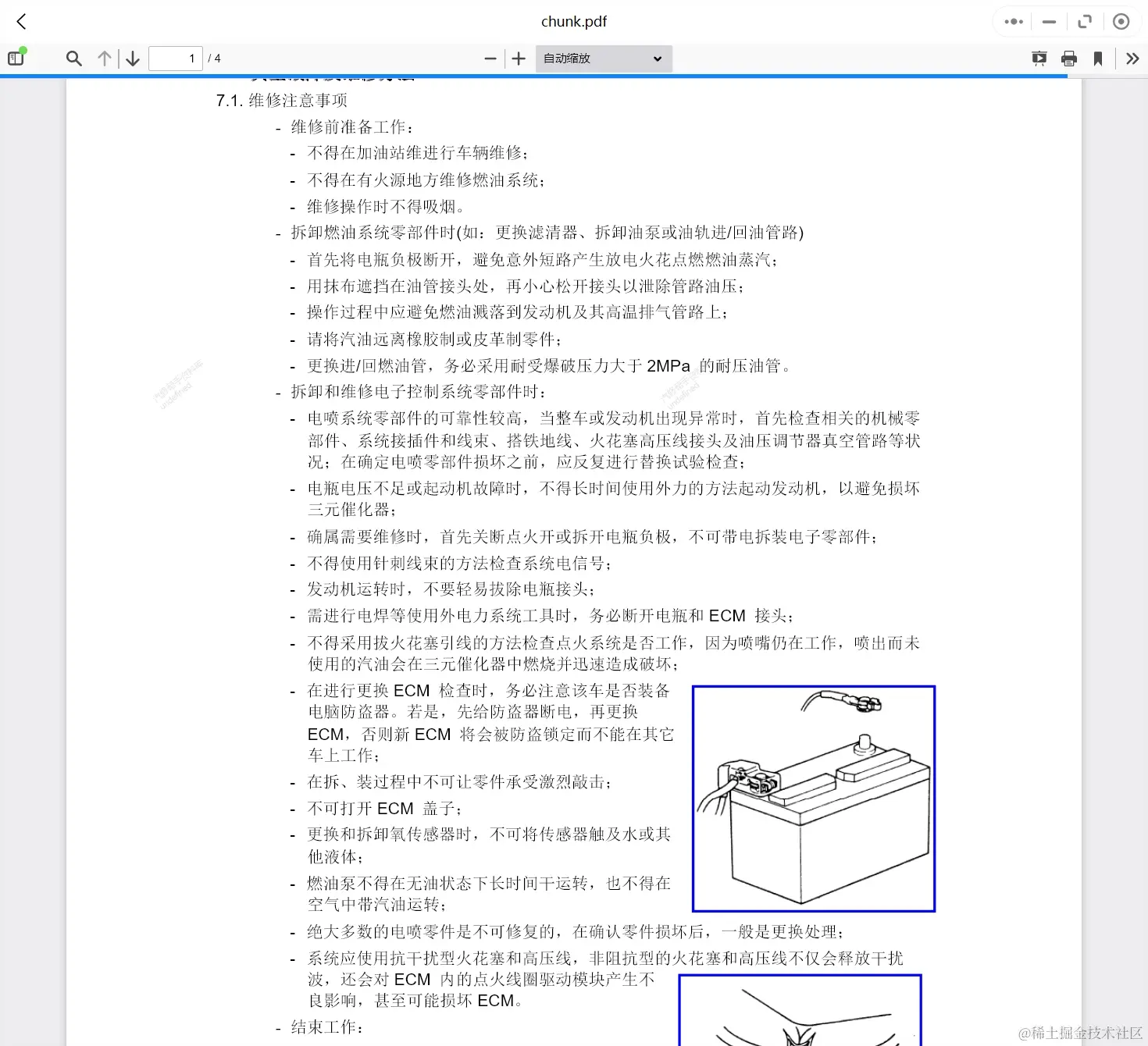Bookmark the current view

1098,58
